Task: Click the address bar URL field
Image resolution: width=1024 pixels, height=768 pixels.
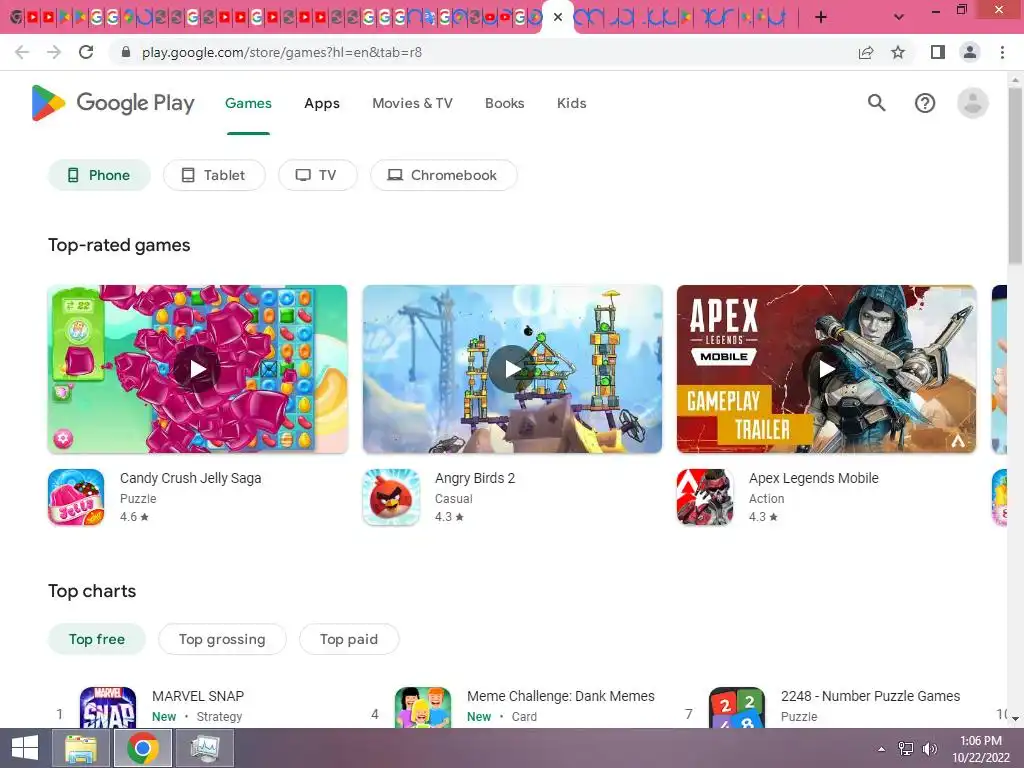Action: (x=483, y=52)
